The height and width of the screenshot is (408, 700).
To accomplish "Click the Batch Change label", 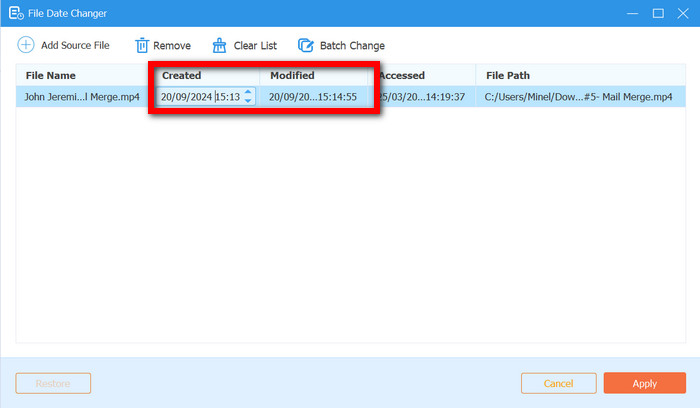I will (352, 46).
